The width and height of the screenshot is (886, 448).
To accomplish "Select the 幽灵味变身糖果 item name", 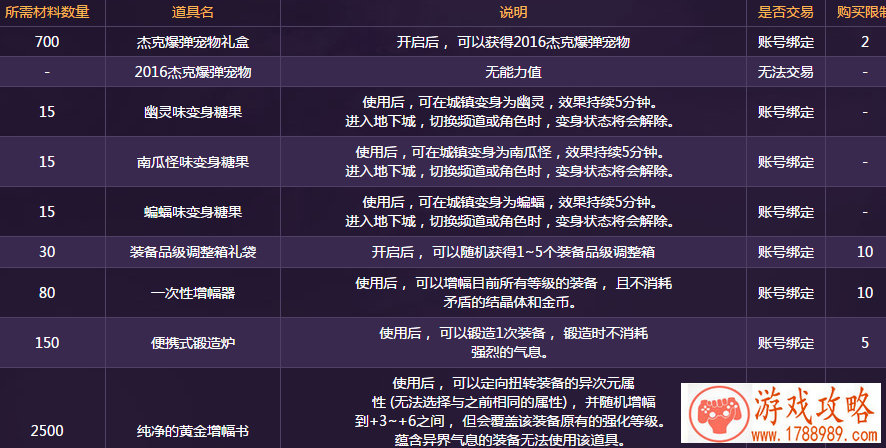I will pos(193,113).
